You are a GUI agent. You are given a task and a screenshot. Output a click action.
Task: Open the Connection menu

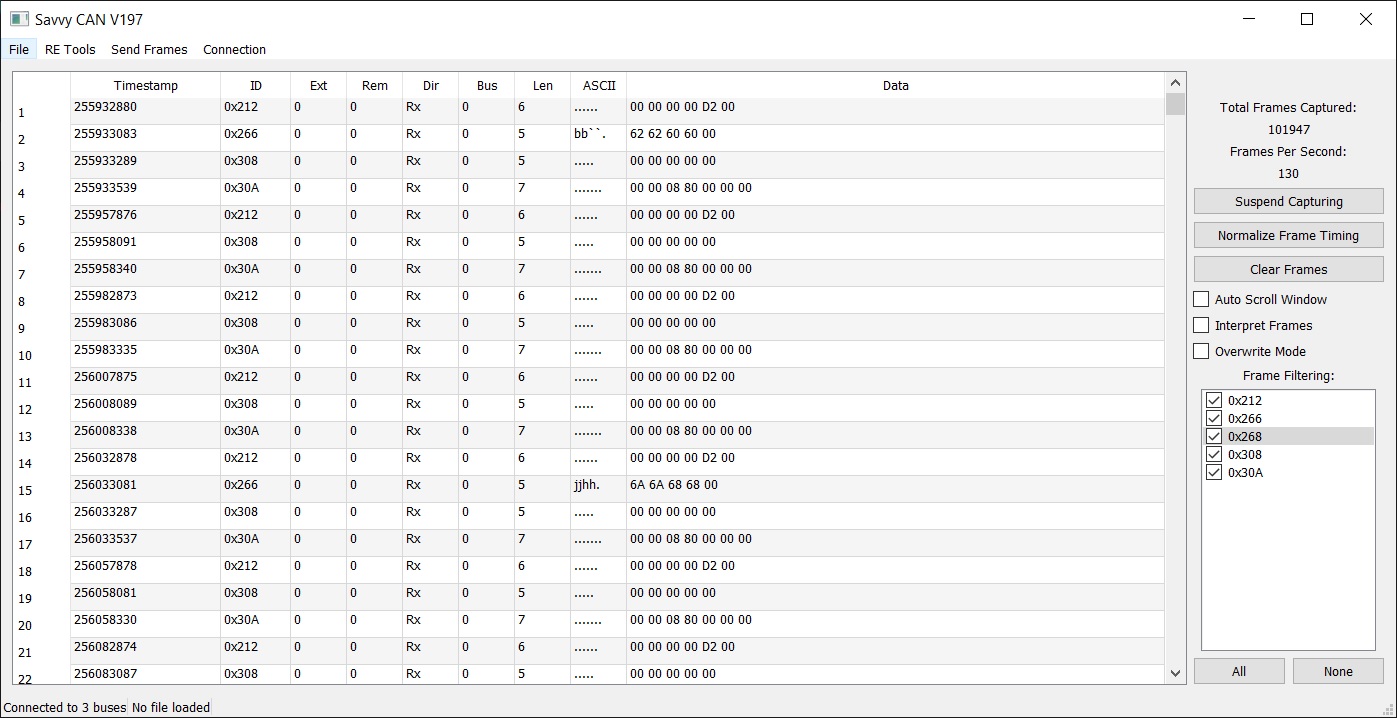(234, 49)
